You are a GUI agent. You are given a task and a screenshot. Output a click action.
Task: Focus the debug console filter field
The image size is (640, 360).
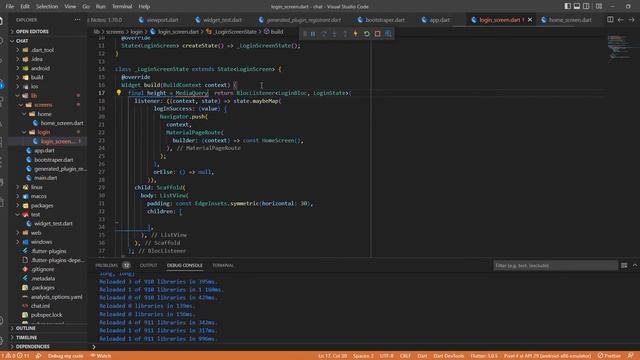pos(555,265)
